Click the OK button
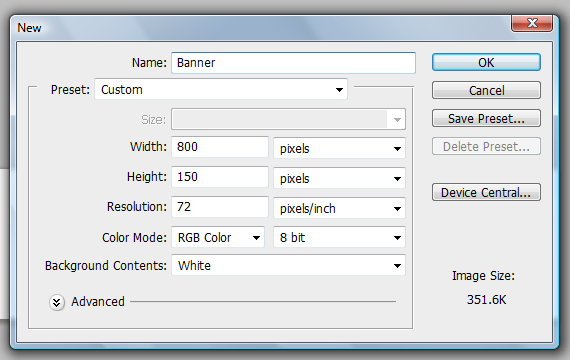This screenshot has height=360, width=570. [486, 62]
